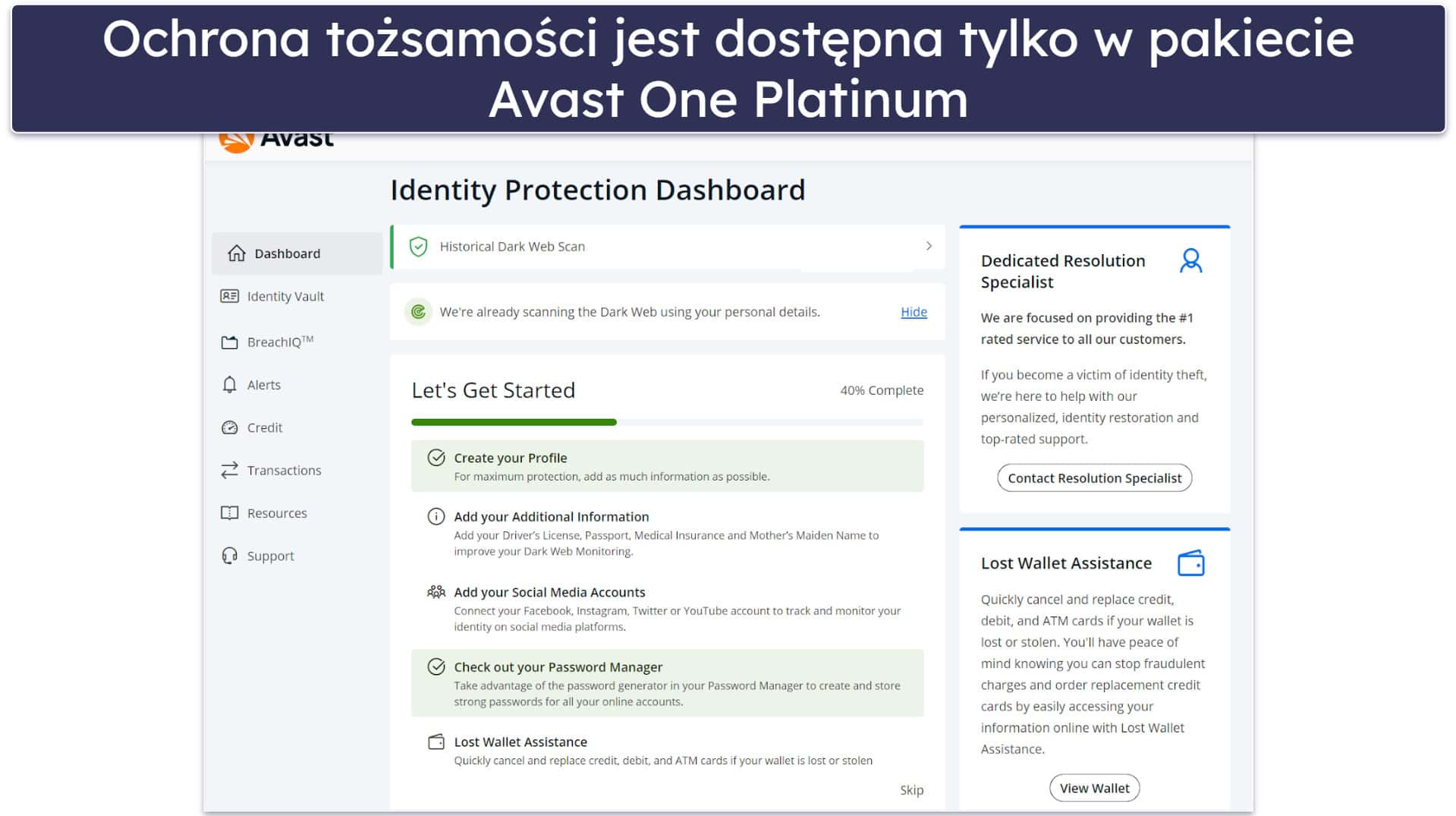Screen dimensions: 1456x816
Task: Open the Dashboard menu item
Action: (x=297, y=253)
